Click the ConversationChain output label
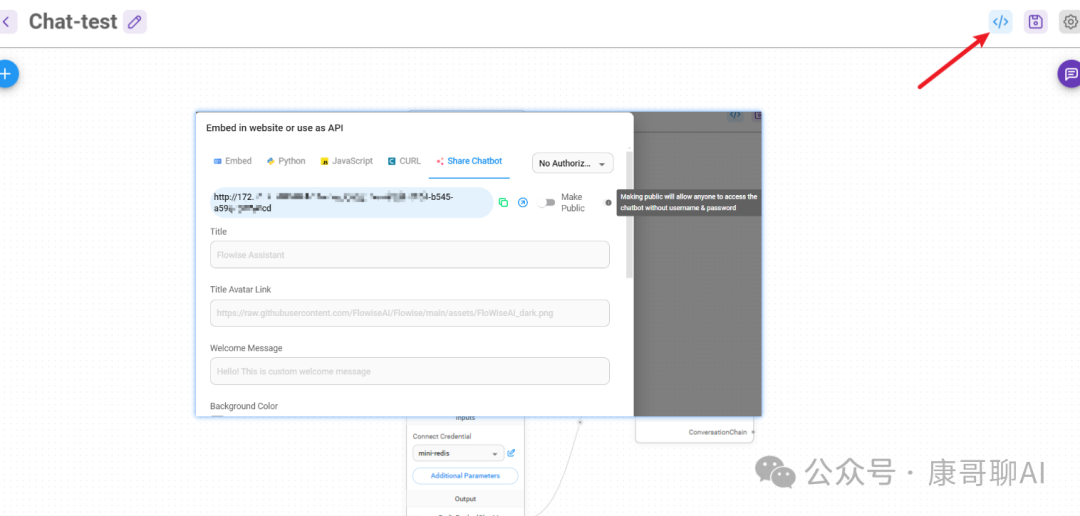This screenshot has height=516, width=1080. coord(718,432)
